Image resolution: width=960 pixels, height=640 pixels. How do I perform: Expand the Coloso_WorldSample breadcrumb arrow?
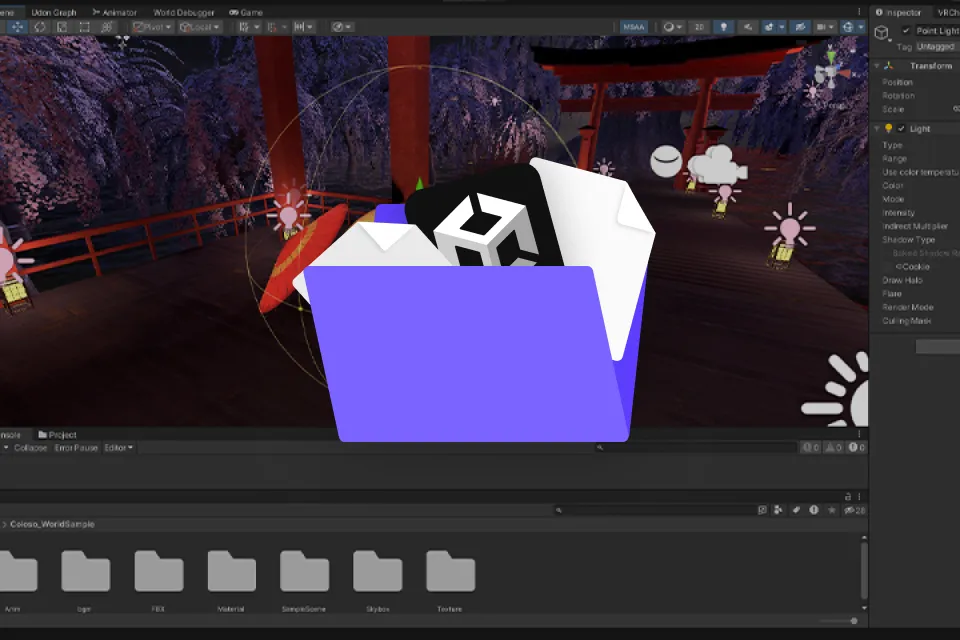point(4,524)
